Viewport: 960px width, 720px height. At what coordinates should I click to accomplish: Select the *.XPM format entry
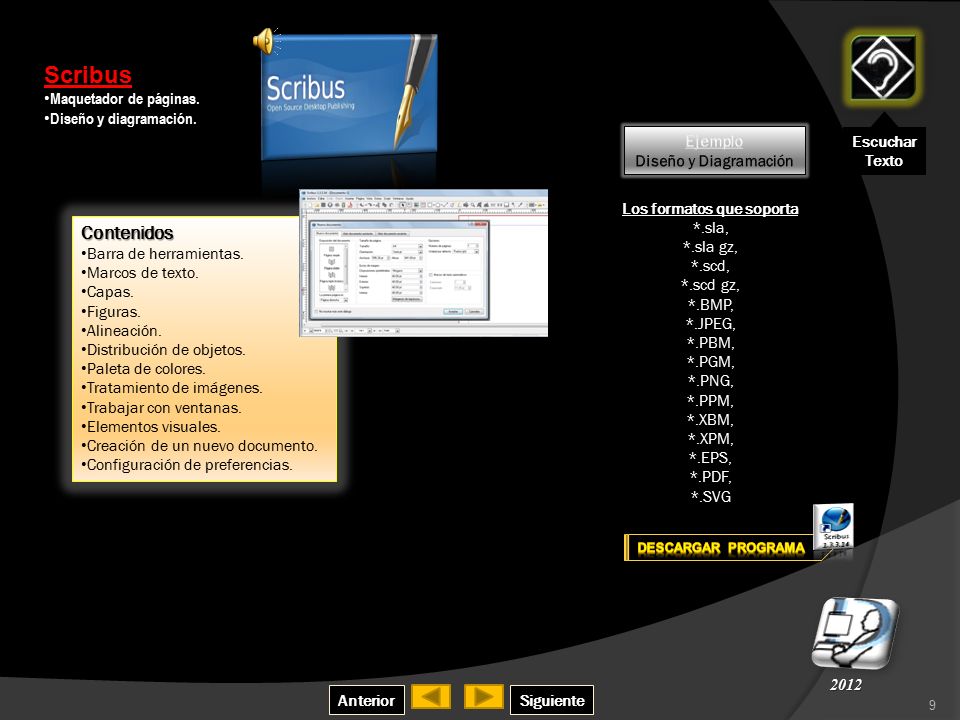click(710, 438)
